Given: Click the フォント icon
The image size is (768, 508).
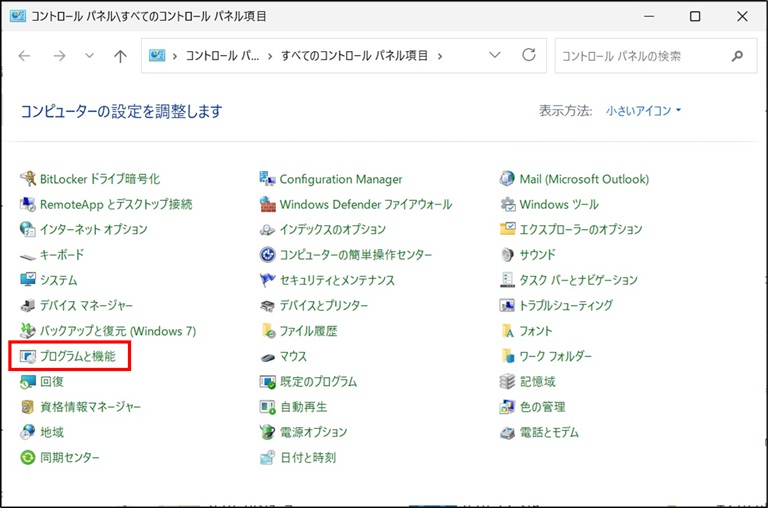Looking at the screenshot, I should pos(507,331).
